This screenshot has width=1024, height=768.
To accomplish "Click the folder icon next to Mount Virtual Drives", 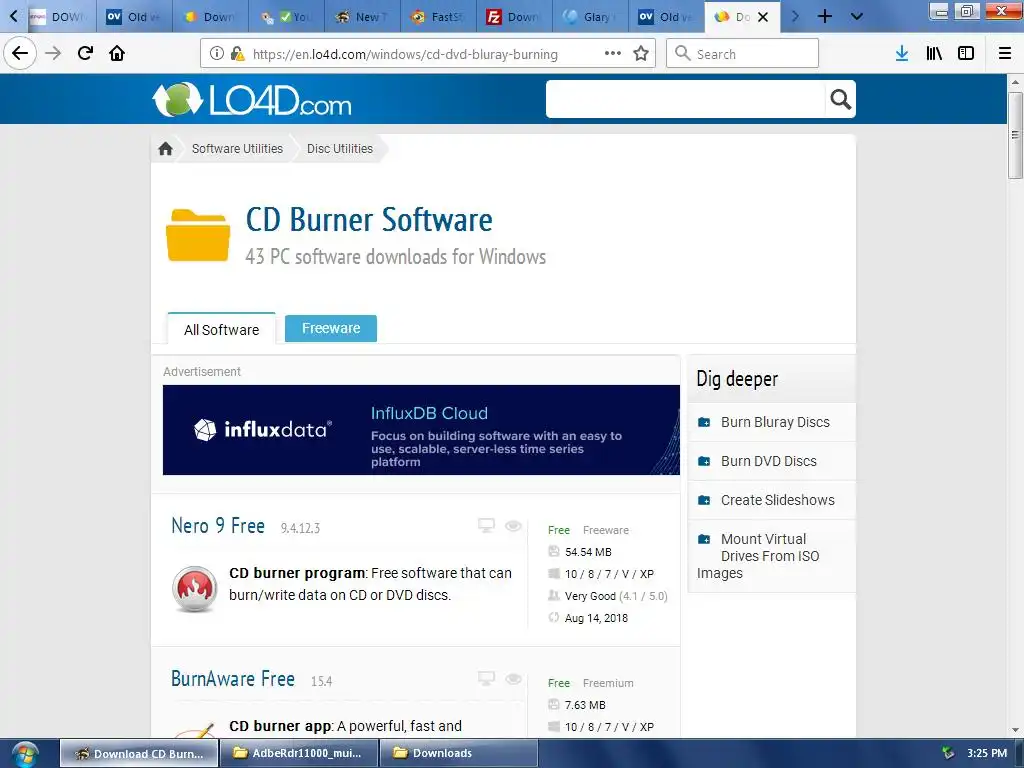I will pyautogui.click(x=704, y=539).
